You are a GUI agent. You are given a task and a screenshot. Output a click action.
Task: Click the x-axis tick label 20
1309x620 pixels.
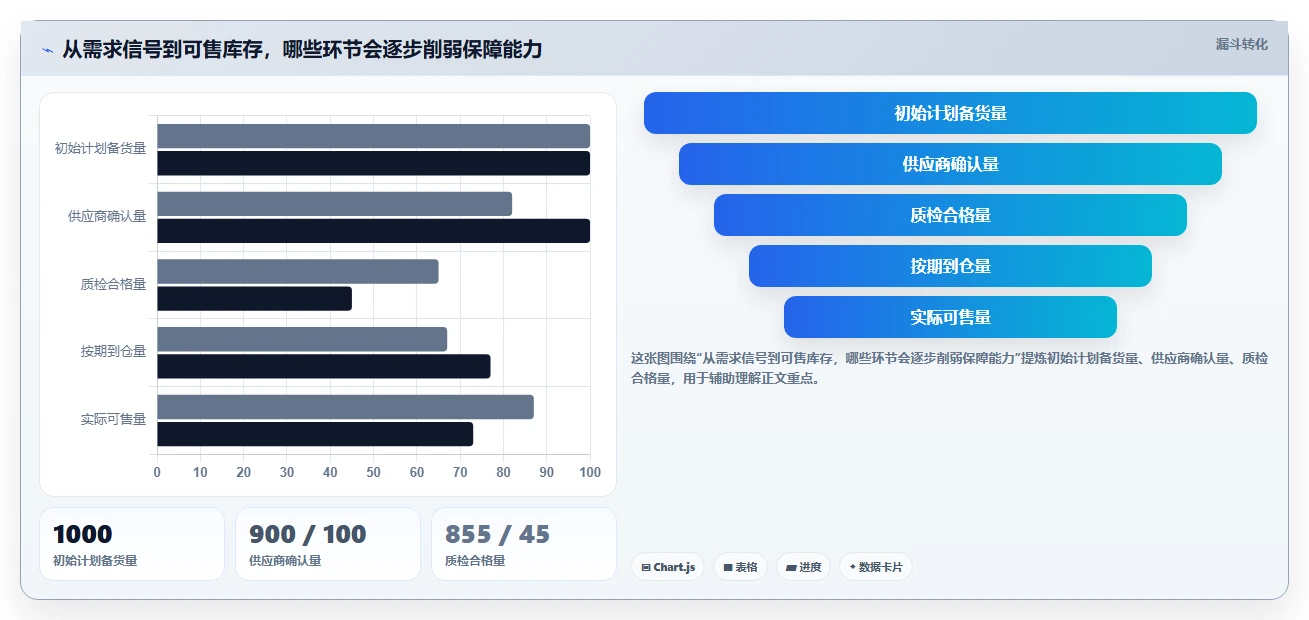pyautogui.click(x=244, y=472)
